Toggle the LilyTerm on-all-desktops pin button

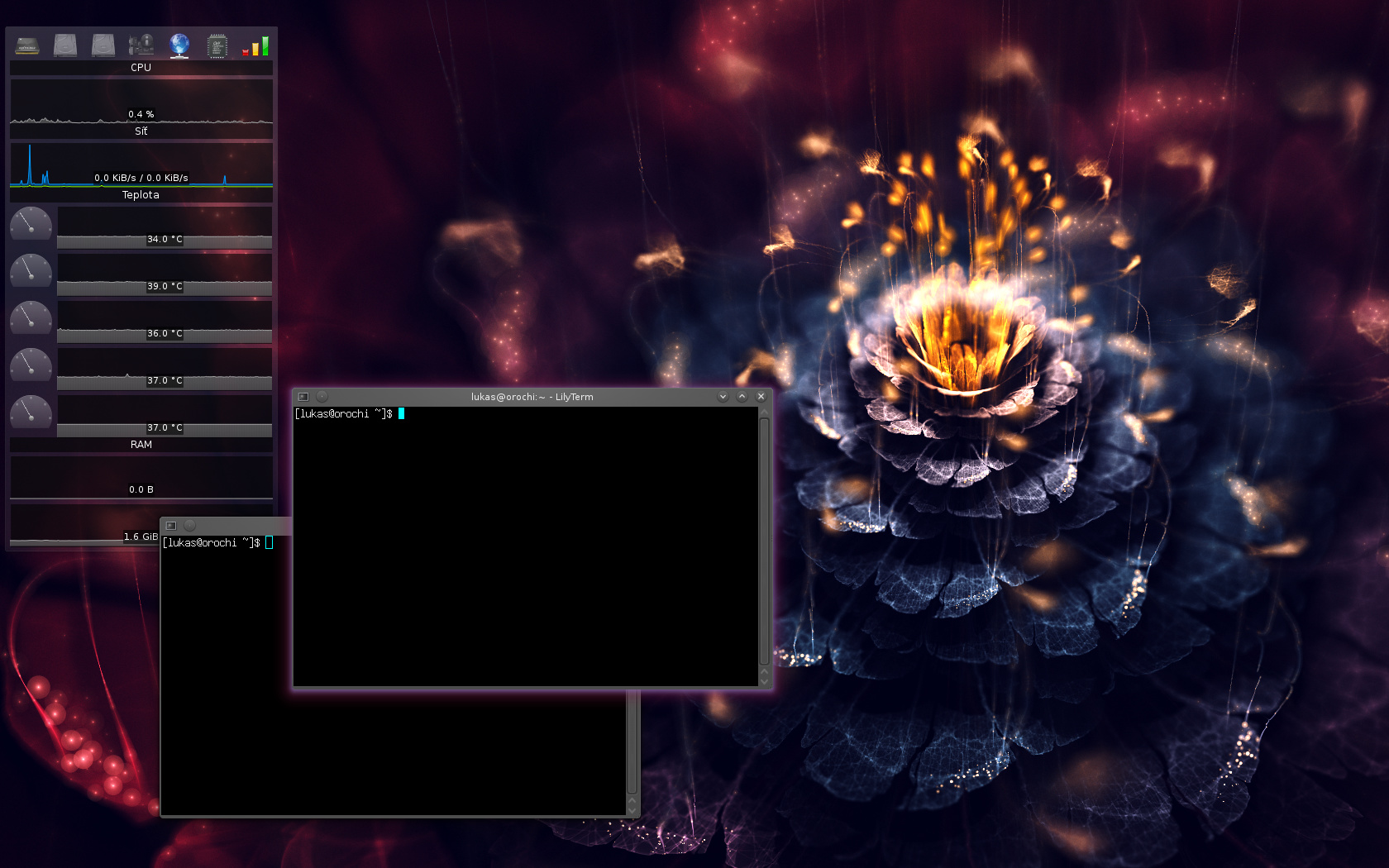pos(322,397)
